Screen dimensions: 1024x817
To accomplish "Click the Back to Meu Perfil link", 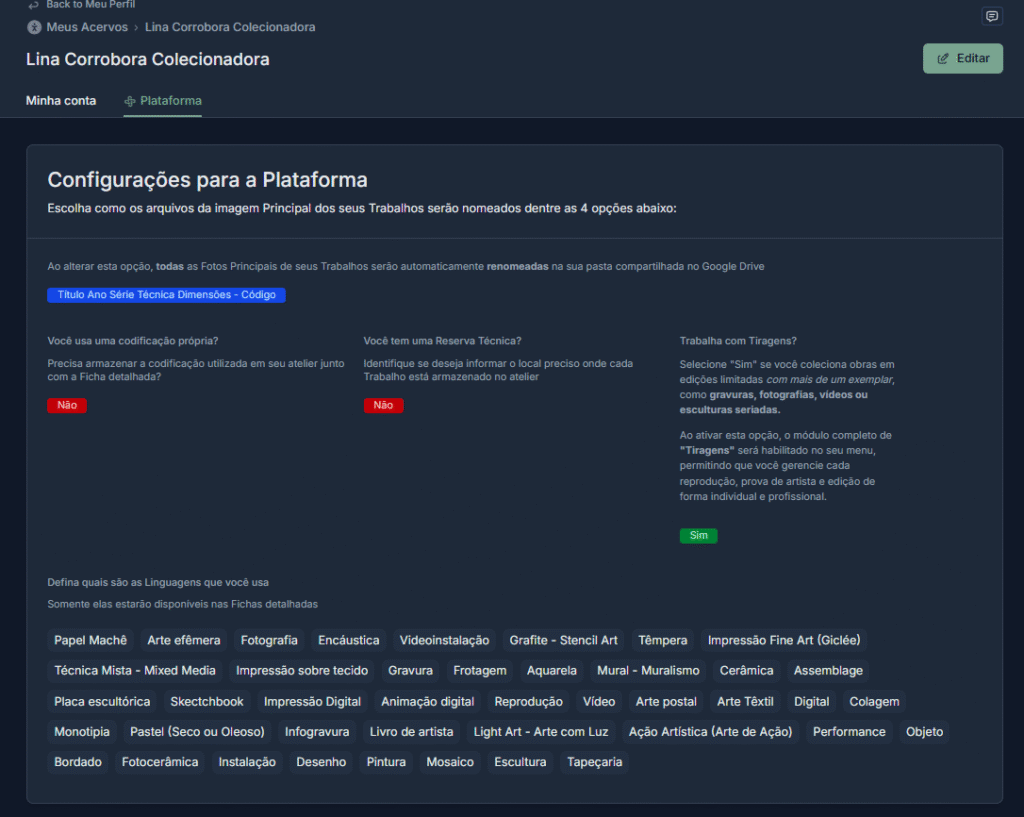I will 90,5.
